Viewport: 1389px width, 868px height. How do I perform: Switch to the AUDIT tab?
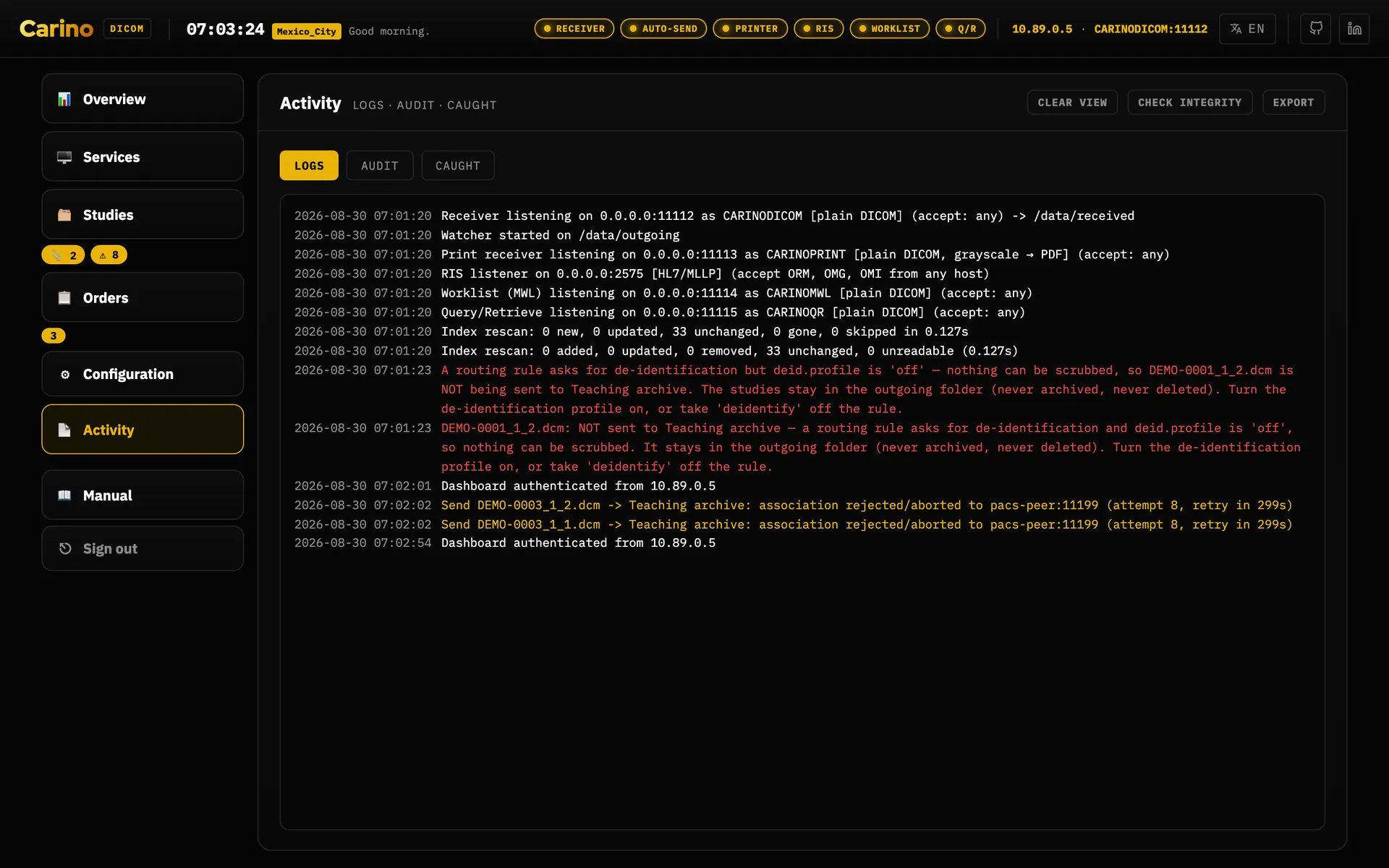(380, 166)
